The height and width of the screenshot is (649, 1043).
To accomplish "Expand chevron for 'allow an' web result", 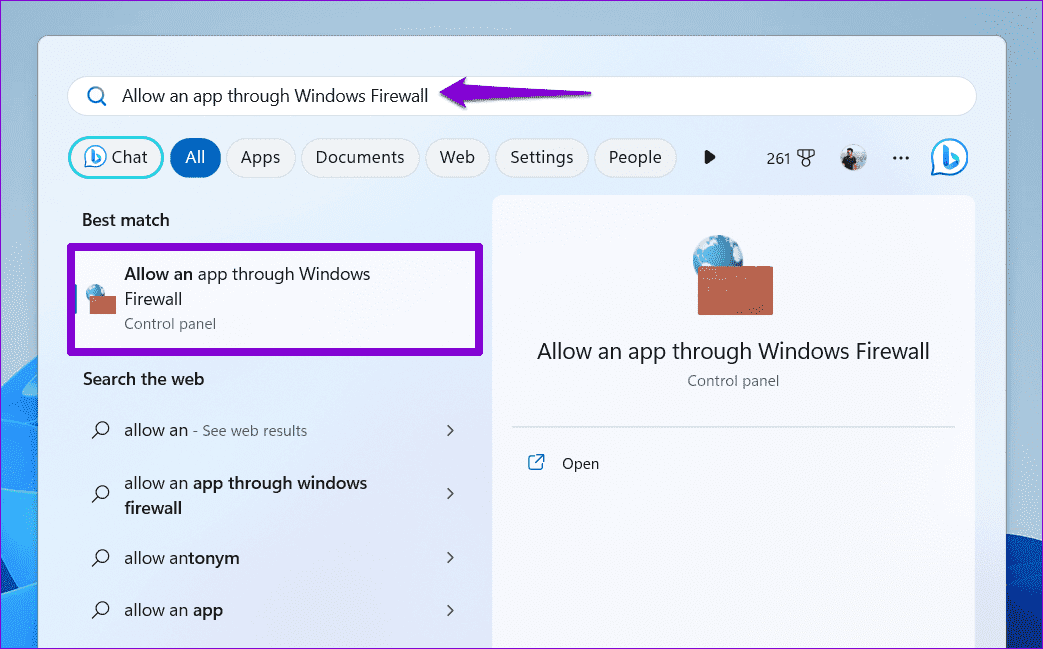I will point(450,430).
